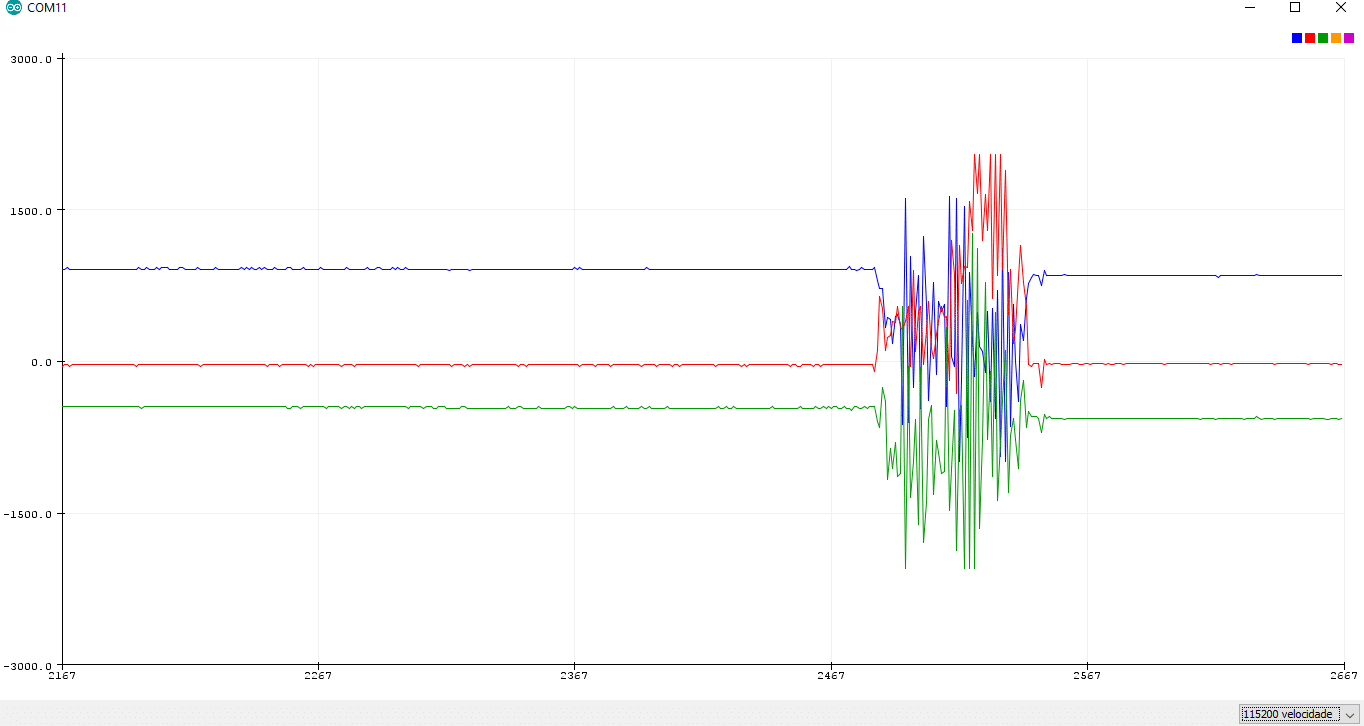Maximize the COM11 plotter window

tap(1295, 8)
